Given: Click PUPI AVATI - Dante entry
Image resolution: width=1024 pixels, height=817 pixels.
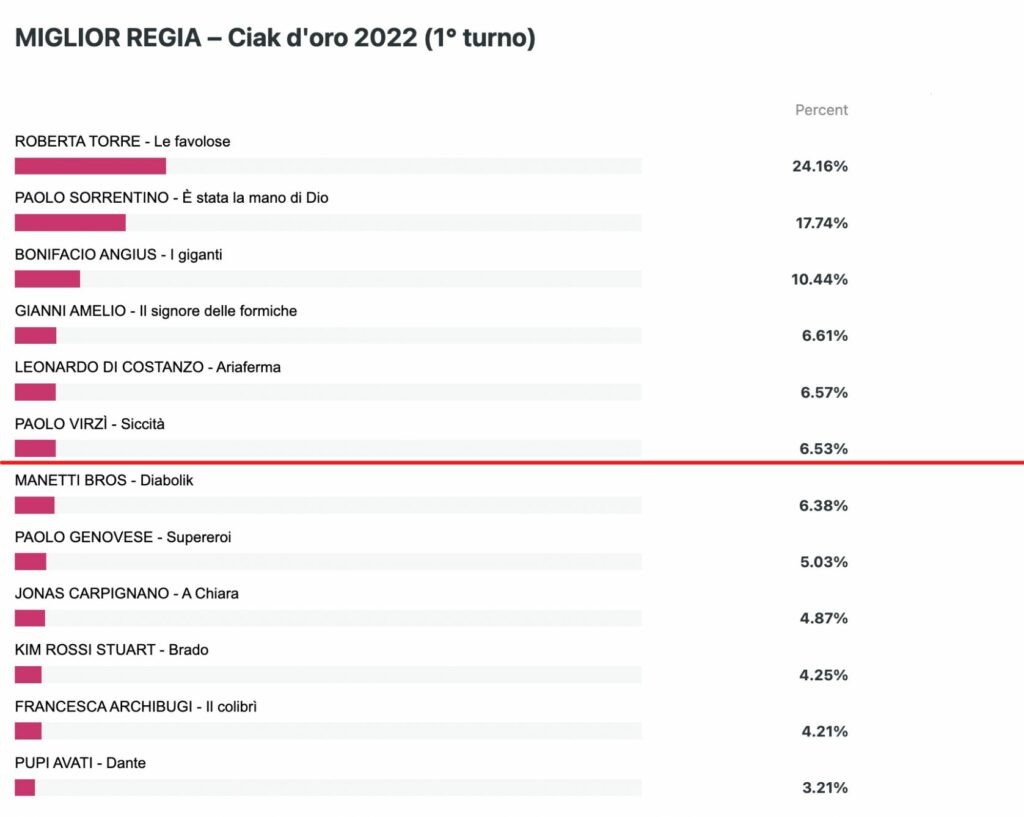Looking at the screenshot, I should (80, 763).
